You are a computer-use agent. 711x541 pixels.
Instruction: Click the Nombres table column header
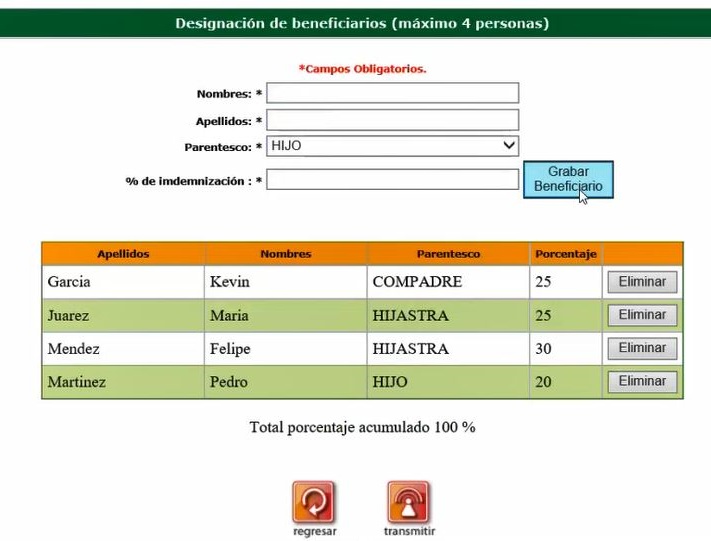coord(285,254)
